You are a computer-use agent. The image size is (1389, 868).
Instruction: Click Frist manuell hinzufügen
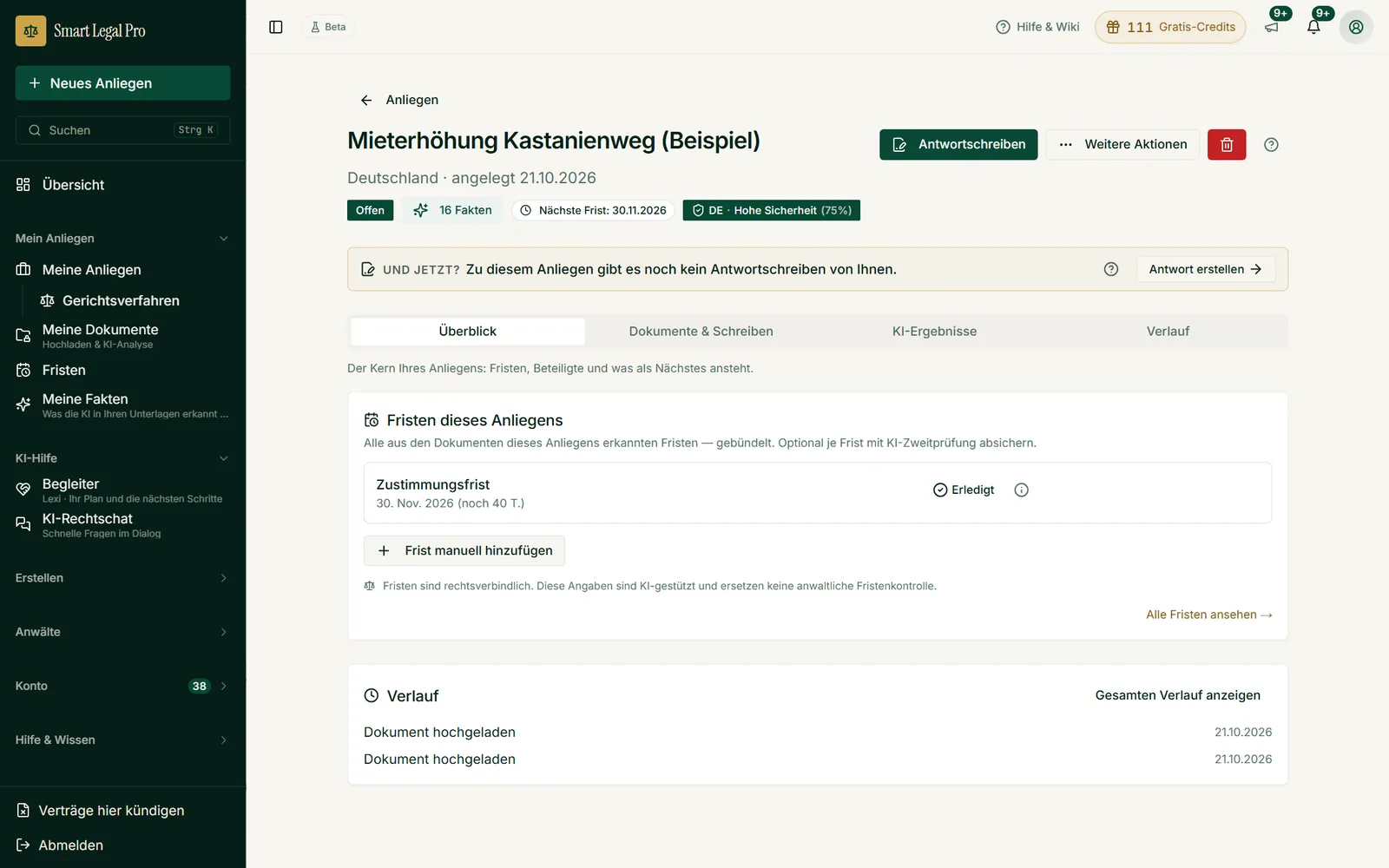point(464,551)
